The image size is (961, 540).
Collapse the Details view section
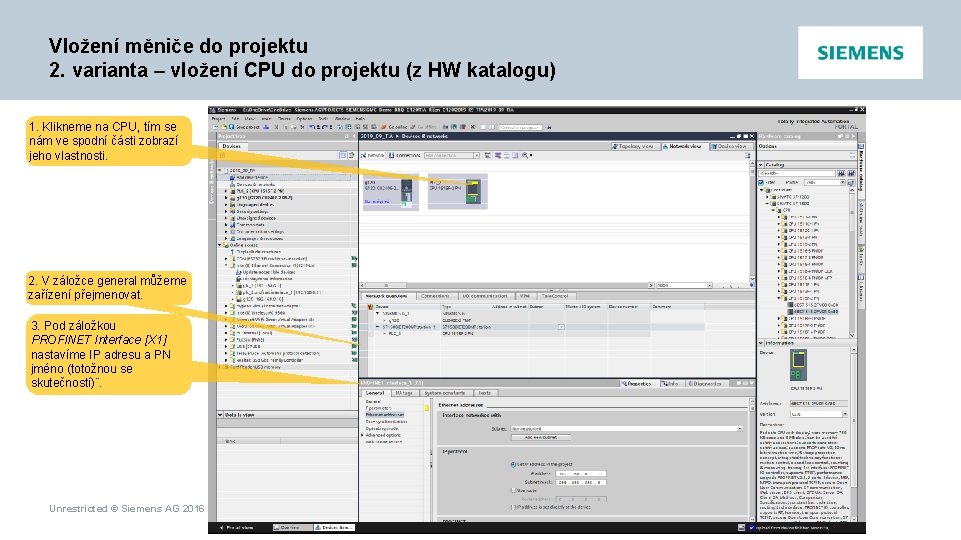(x=221, y=415)
